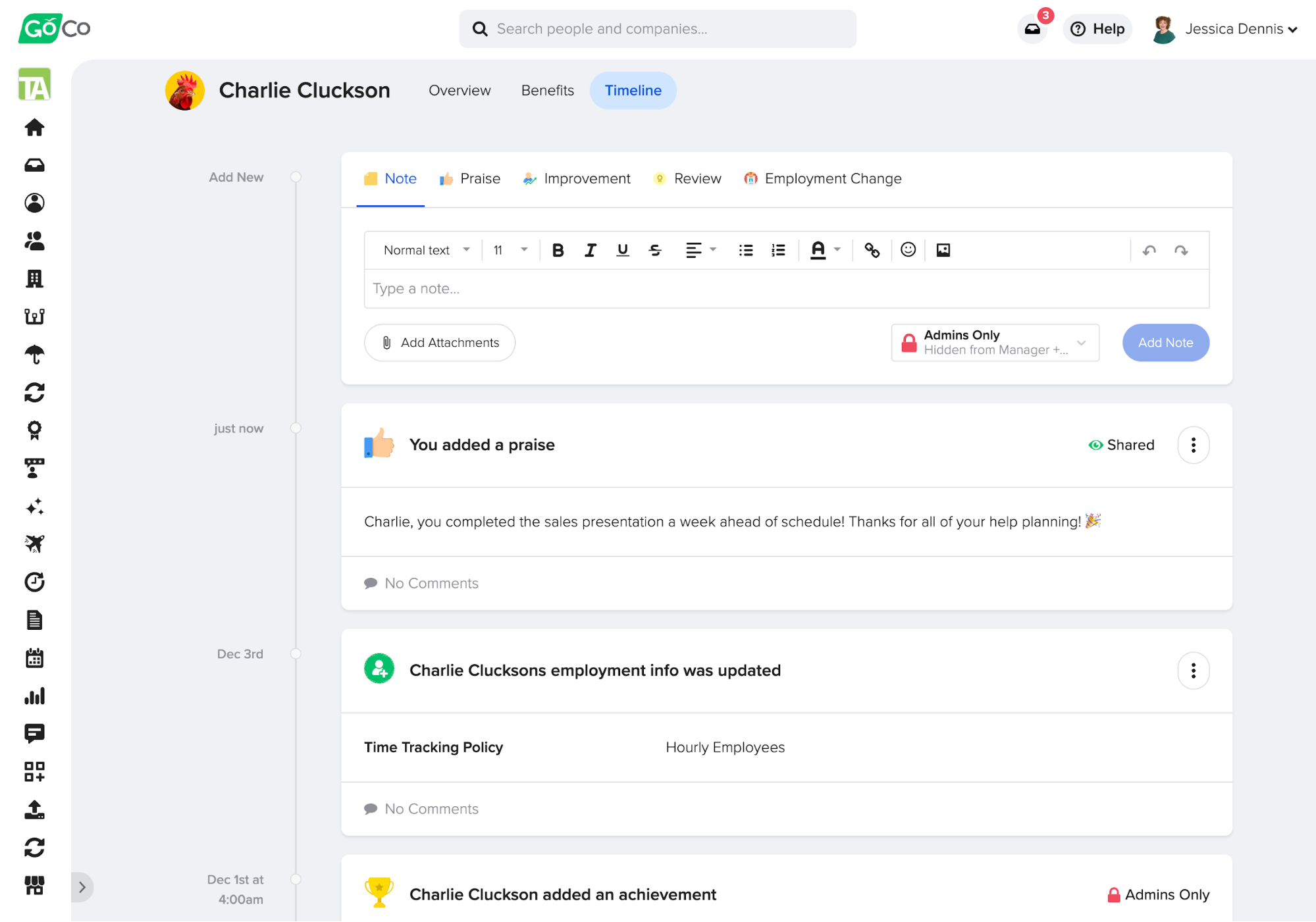Open the Documents page sidebar icon

34,620
